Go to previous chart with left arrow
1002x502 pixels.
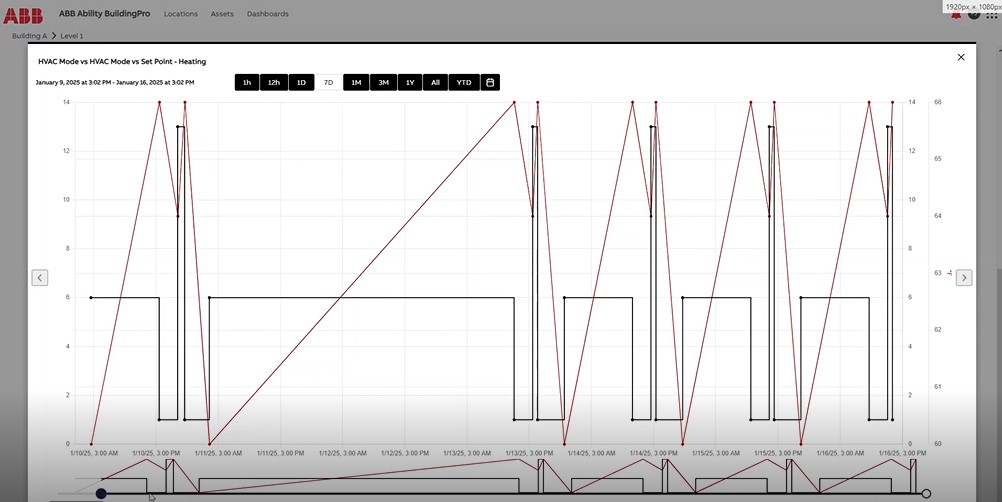pos(40,278)
